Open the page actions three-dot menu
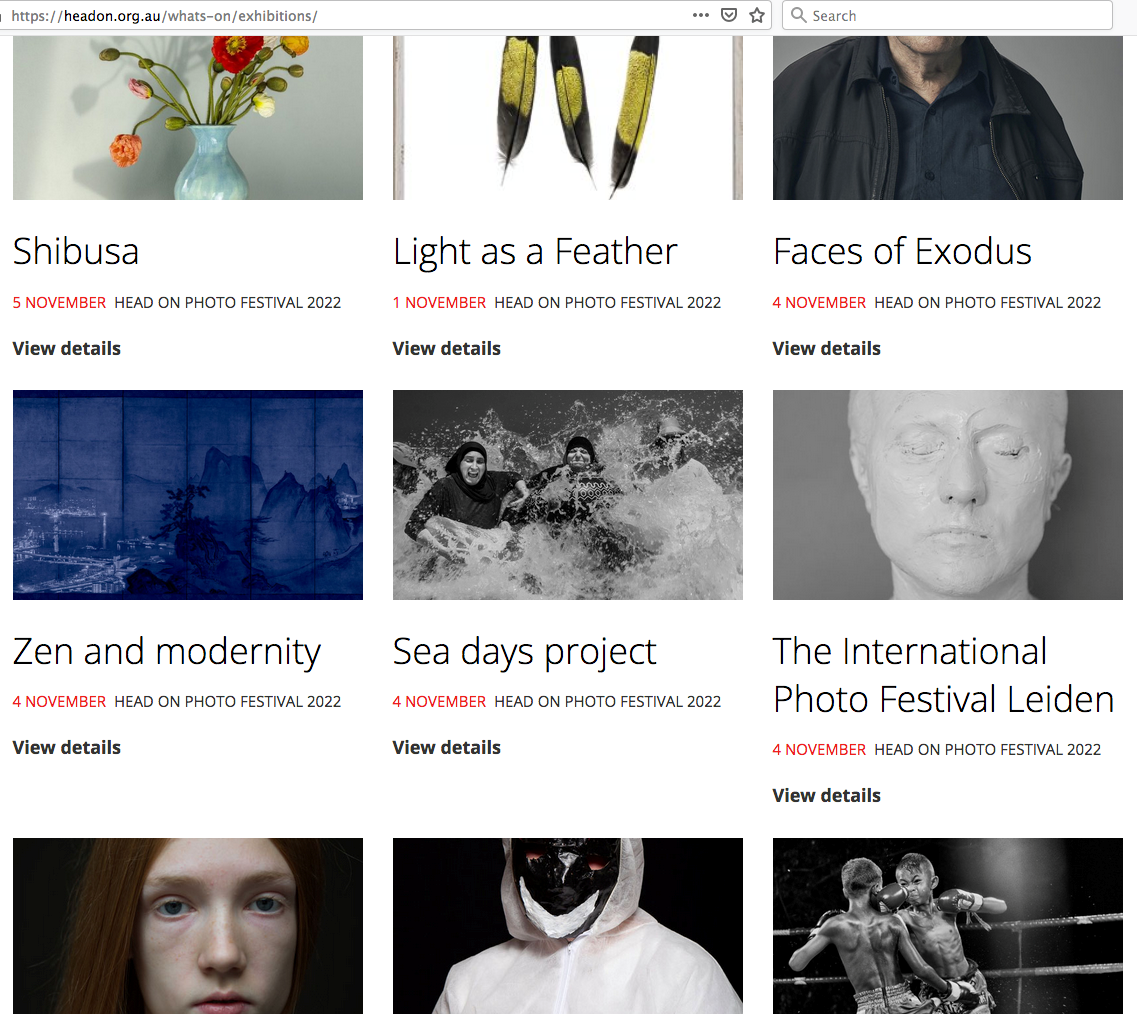 pos(700,15)
